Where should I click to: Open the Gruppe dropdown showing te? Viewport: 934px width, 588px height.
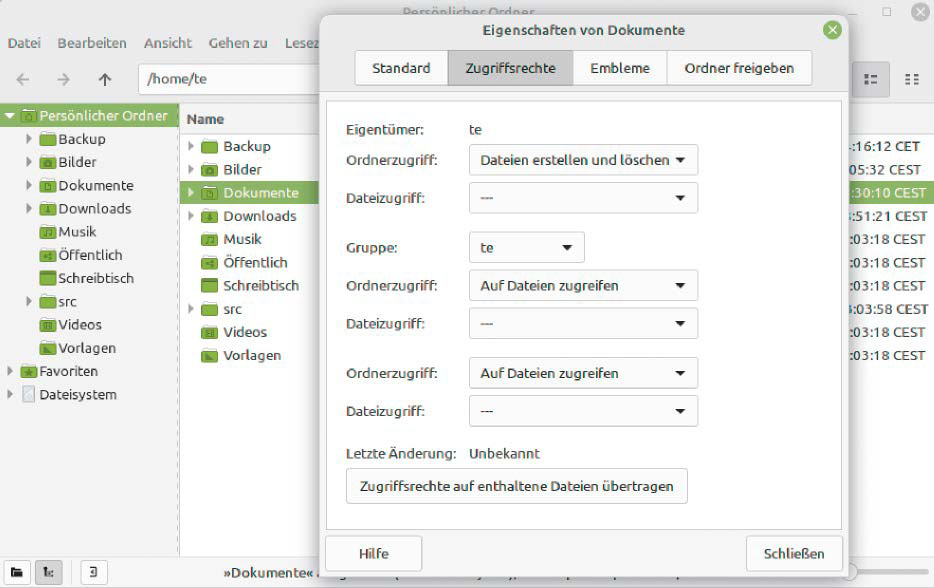pos(526,247)
